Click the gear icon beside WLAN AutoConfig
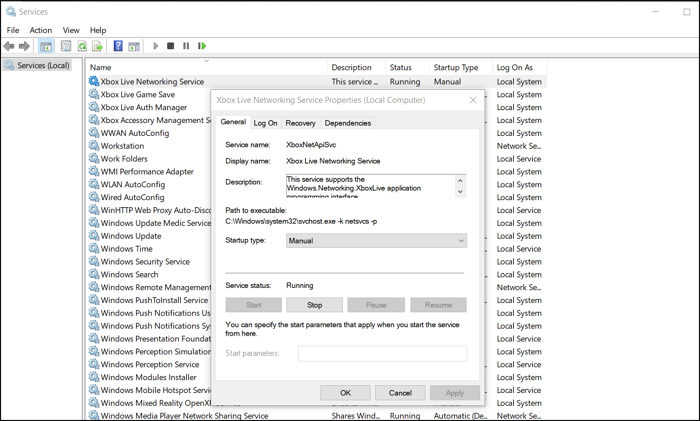 (x=94, y=184)
